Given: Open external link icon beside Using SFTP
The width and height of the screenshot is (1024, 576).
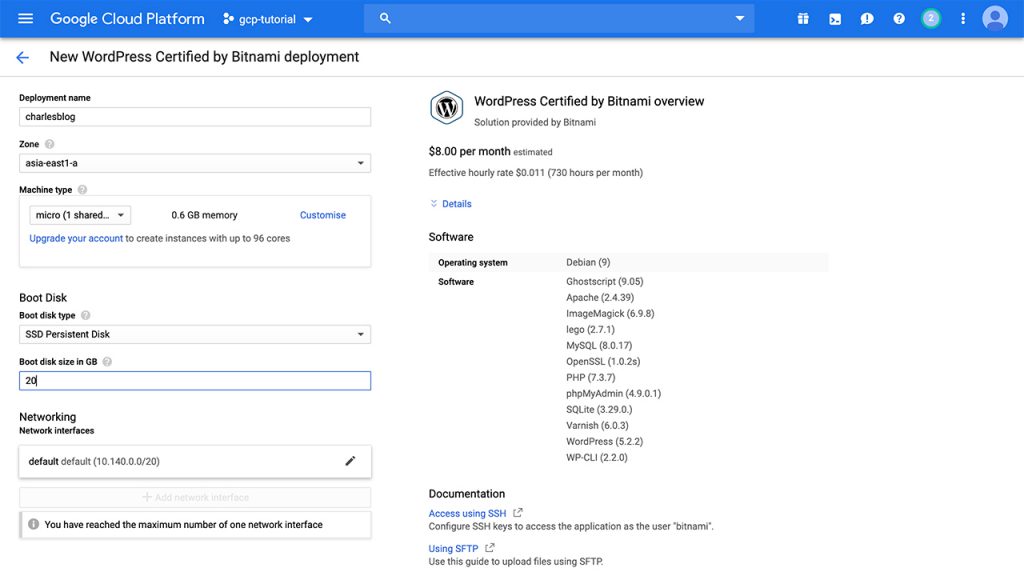Looking at the screenshot, I should tap(490, 548).
